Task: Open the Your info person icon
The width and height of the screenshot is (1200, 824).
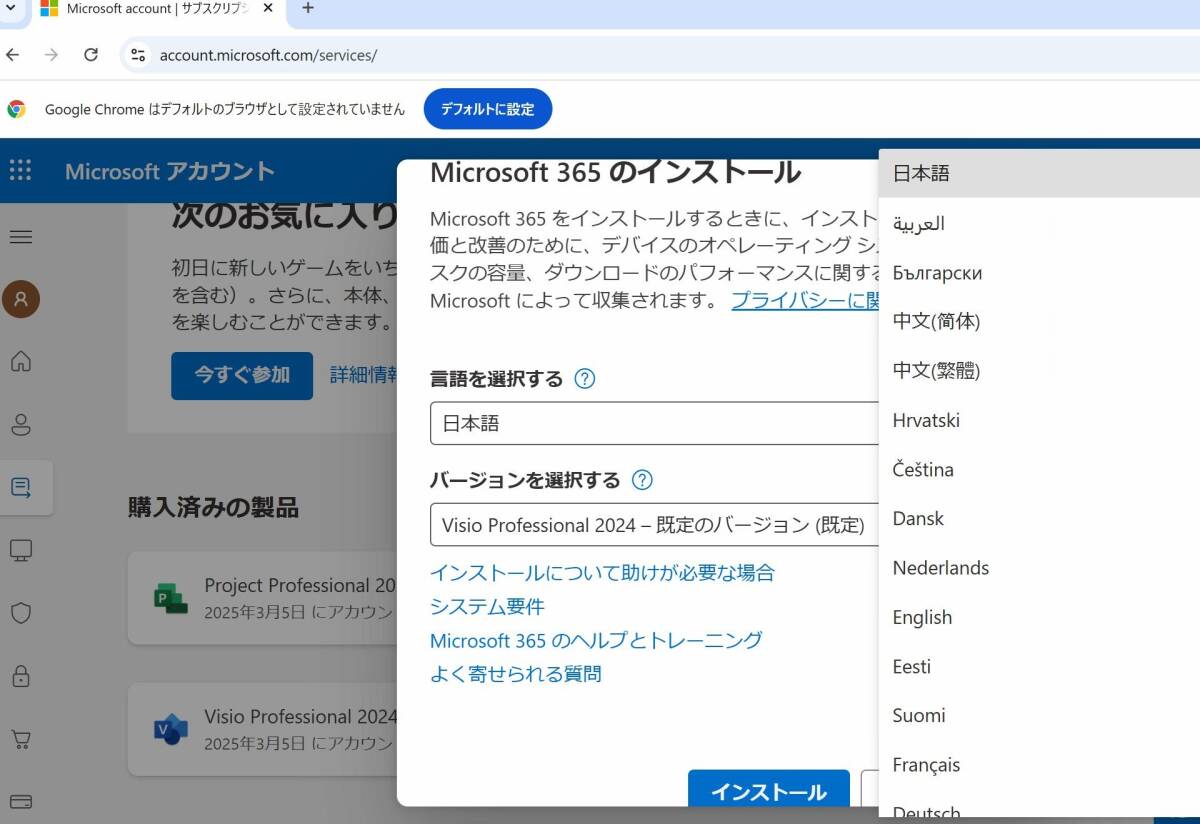Action: click(20, 425)
